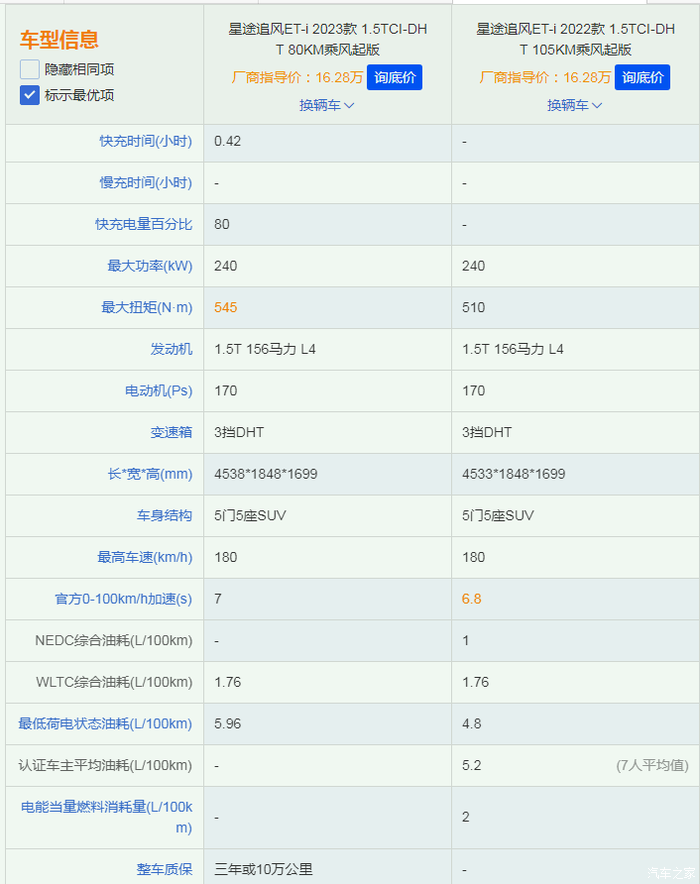Click the 变速箱 parameter link
700x884 pixels.
pyautogui.click(x=171, y=432)
